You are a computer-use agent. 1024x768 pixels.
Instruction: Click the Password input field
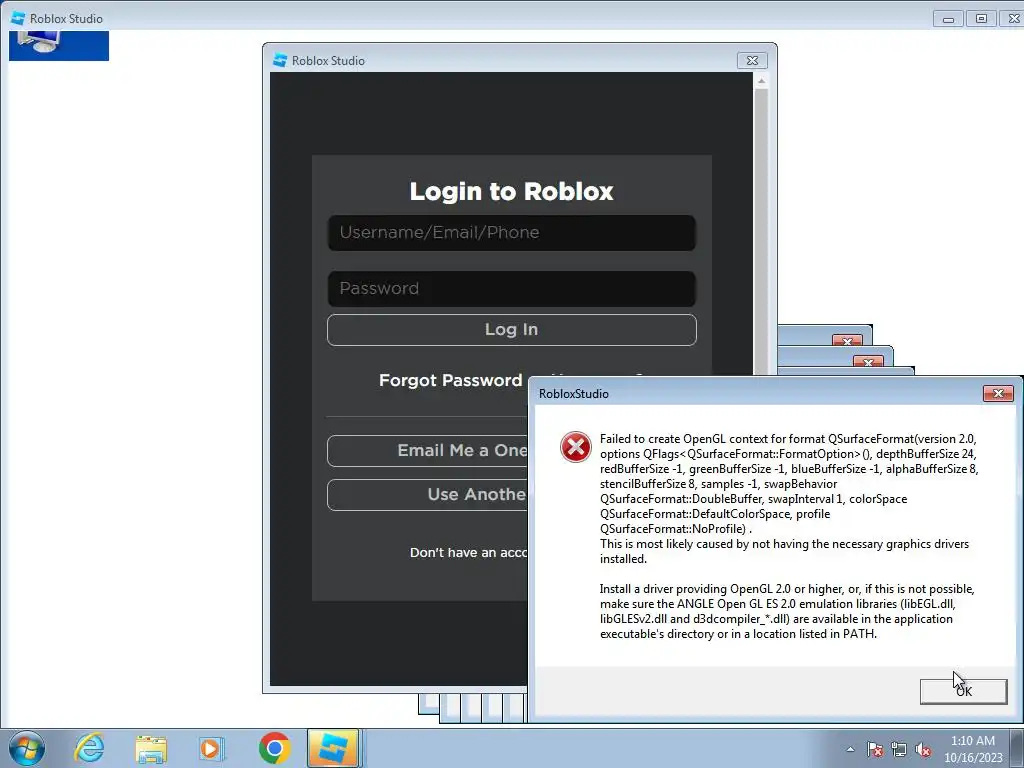click(511, 289)
